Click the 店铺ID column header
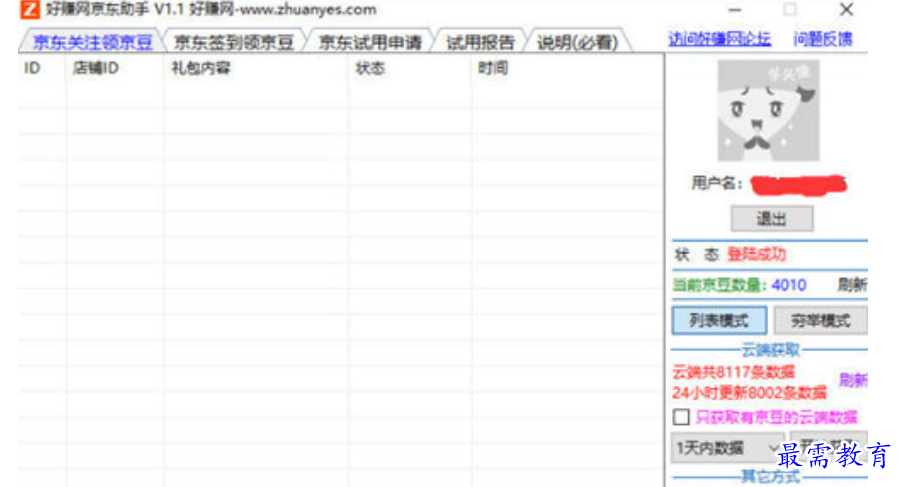 (x=96, y=68)
